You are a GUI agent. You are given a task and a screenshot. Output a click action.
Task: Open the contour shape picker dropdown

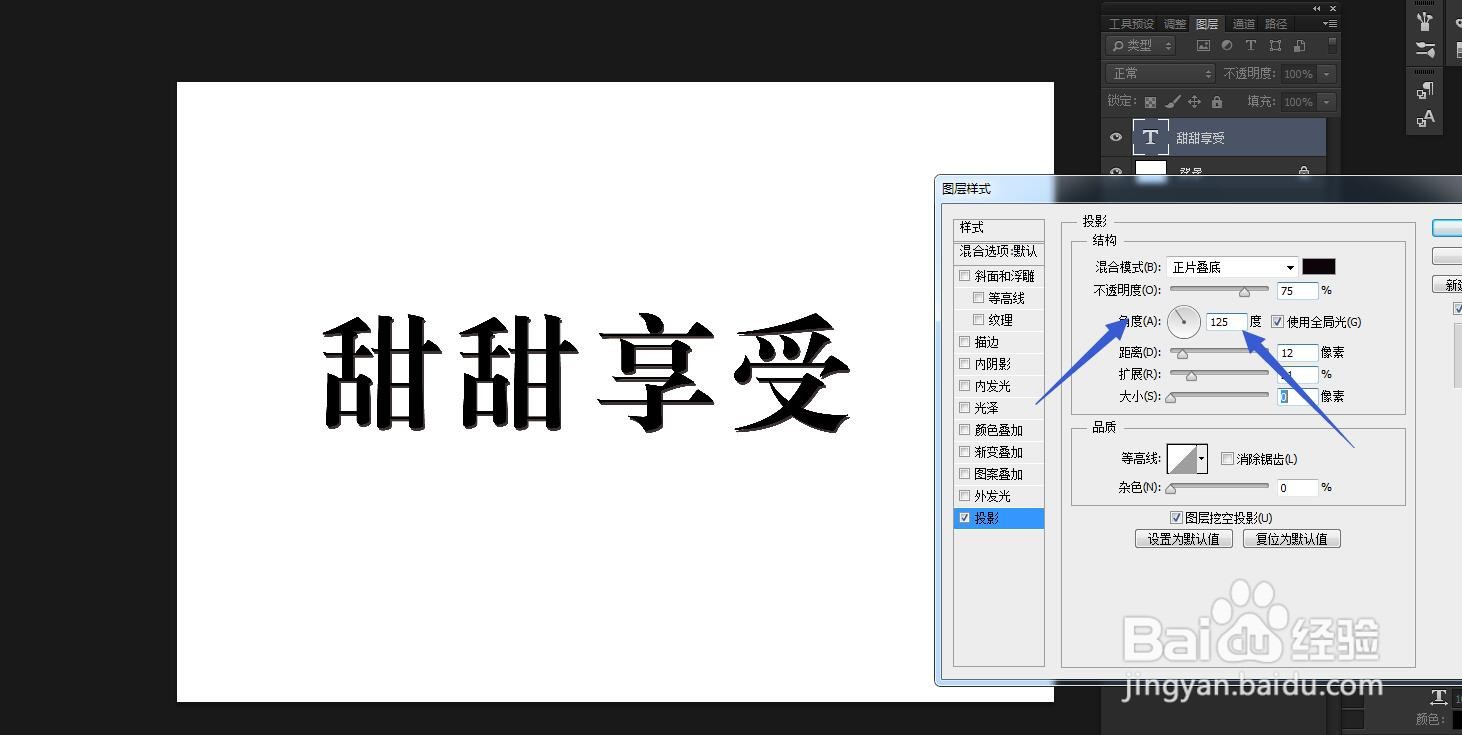[1203, 458]
